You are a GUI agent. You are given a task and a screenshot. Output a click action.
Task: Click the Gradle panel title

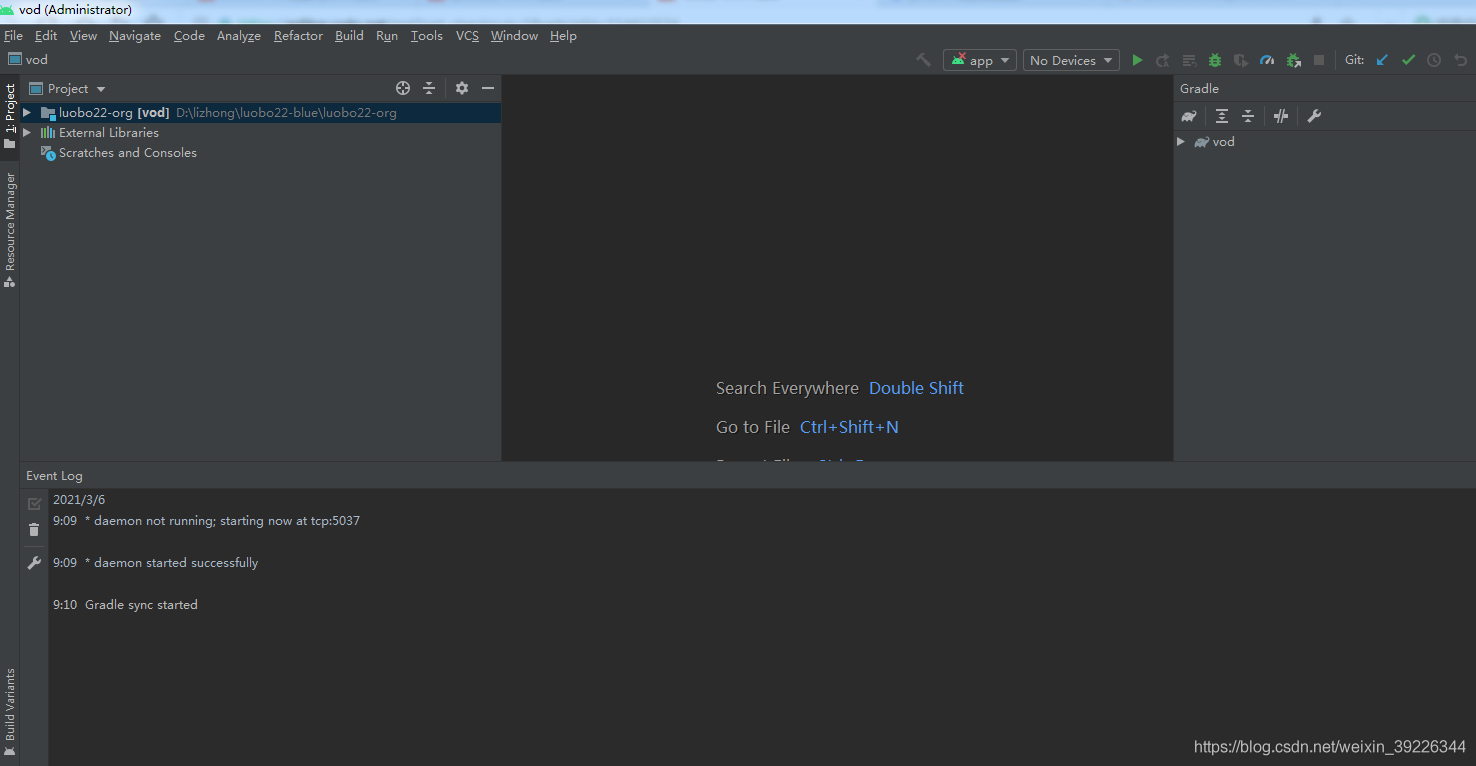click(x=1199, y=89)
